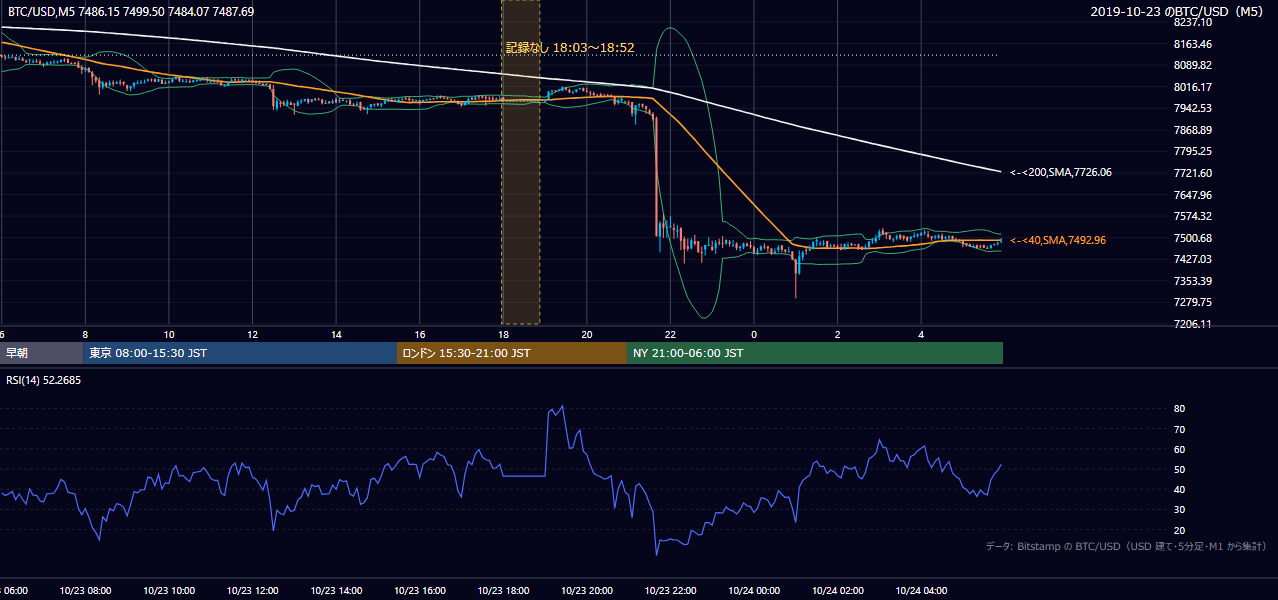Click the 10/23 16:00 time axis label
This screenshot has height=600, width=1278.
pos(419,591)
